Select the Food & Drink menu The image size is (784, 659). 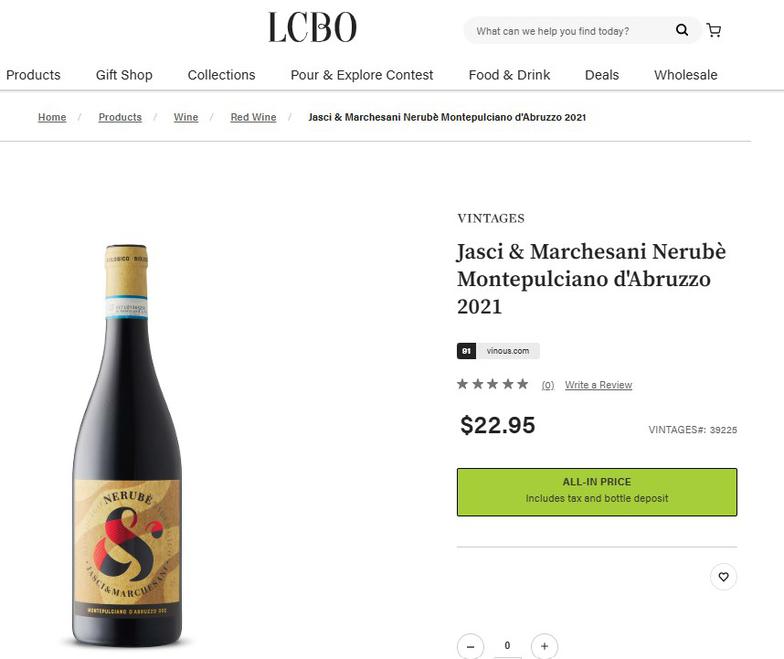click(x=509, y=75)
